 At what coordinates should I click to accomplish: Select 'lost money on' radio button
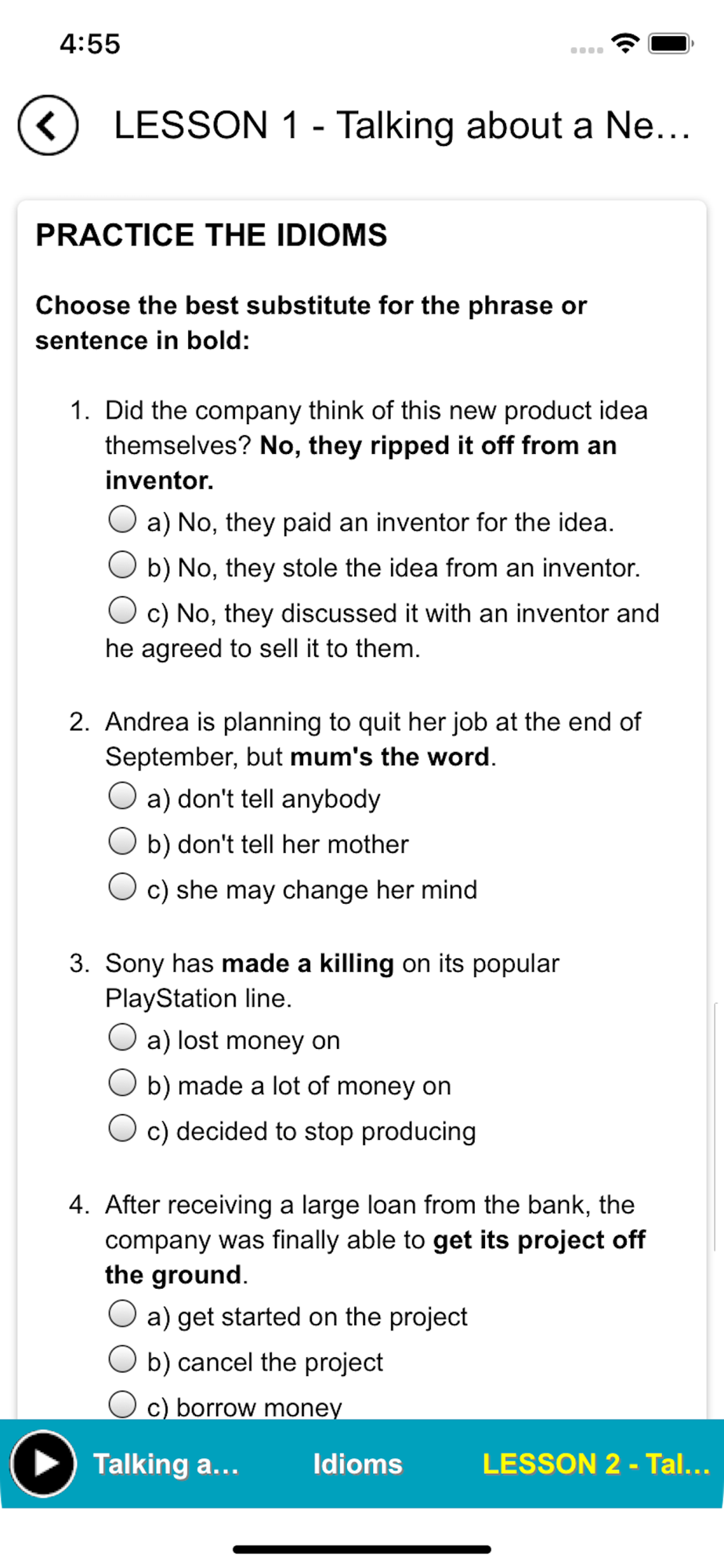click(122, 1037)
